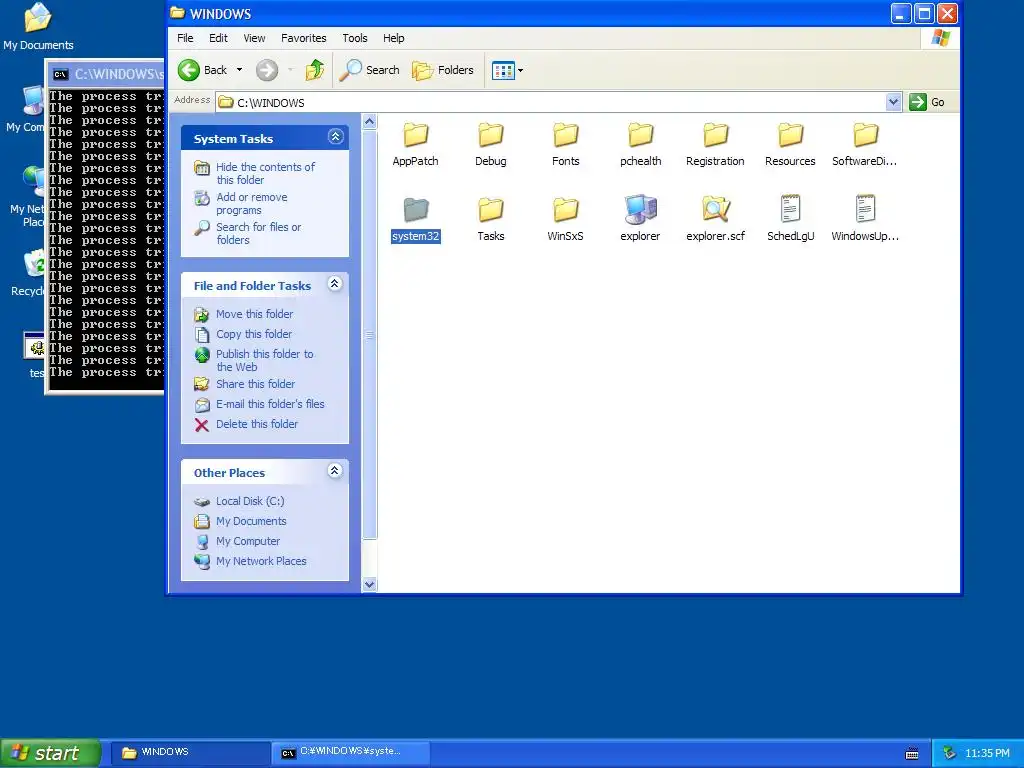The height and width of the screenshot is (768, 1024).
Task: Go to Local Disk (C:) link
Action: pos(249,502)
